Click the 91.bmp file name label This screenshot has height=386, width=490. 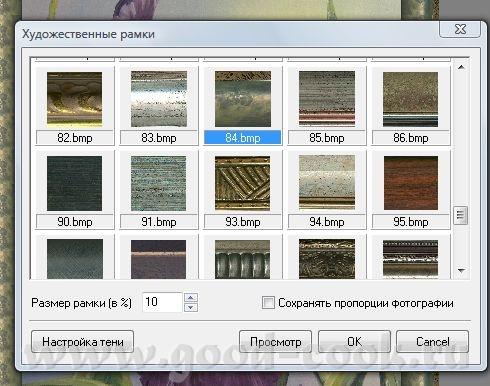point(159,222)
